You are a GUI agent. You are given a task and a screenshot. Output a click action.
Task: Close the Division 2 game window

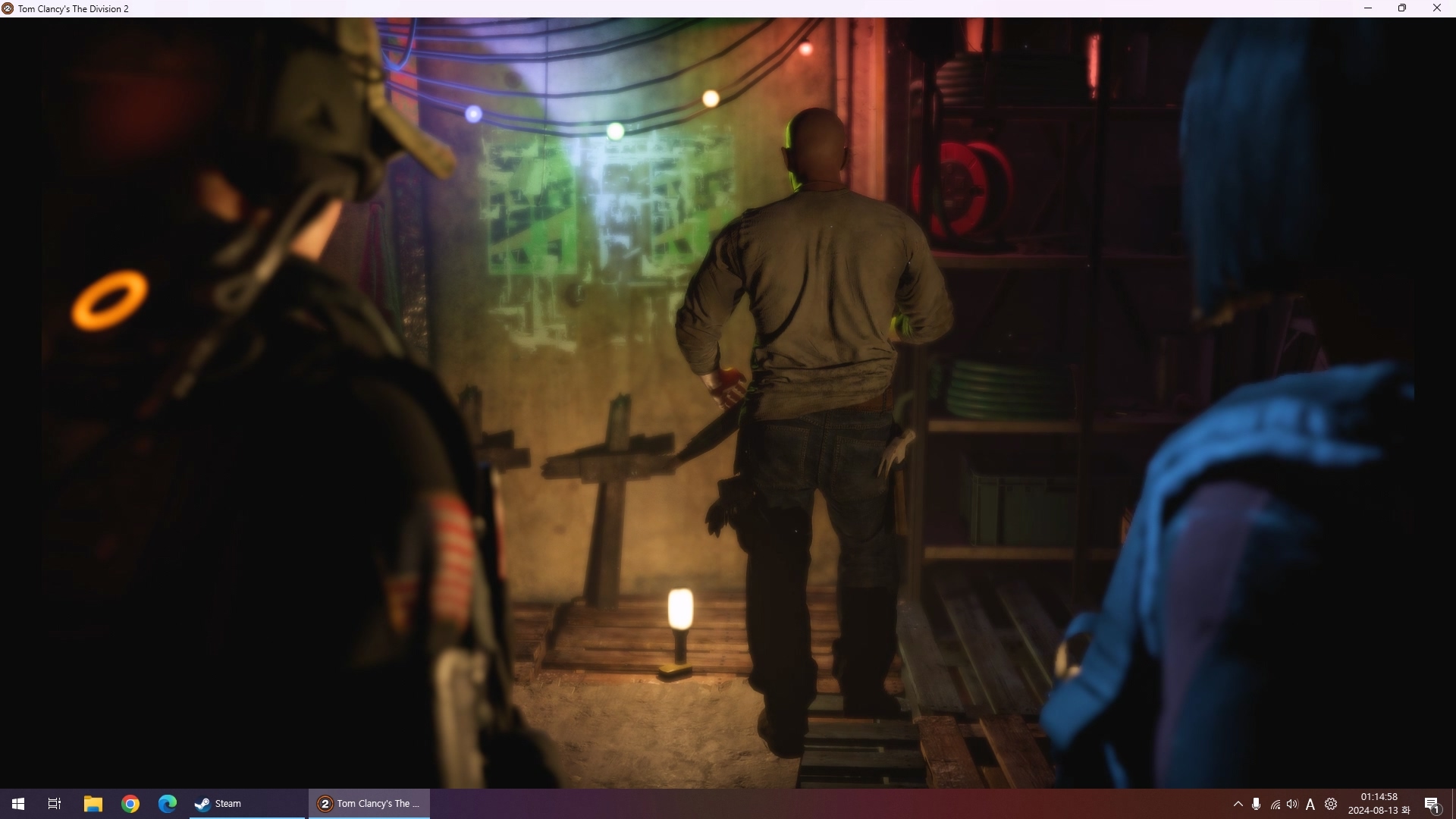pyautogui.click(x=1436, y=8)
